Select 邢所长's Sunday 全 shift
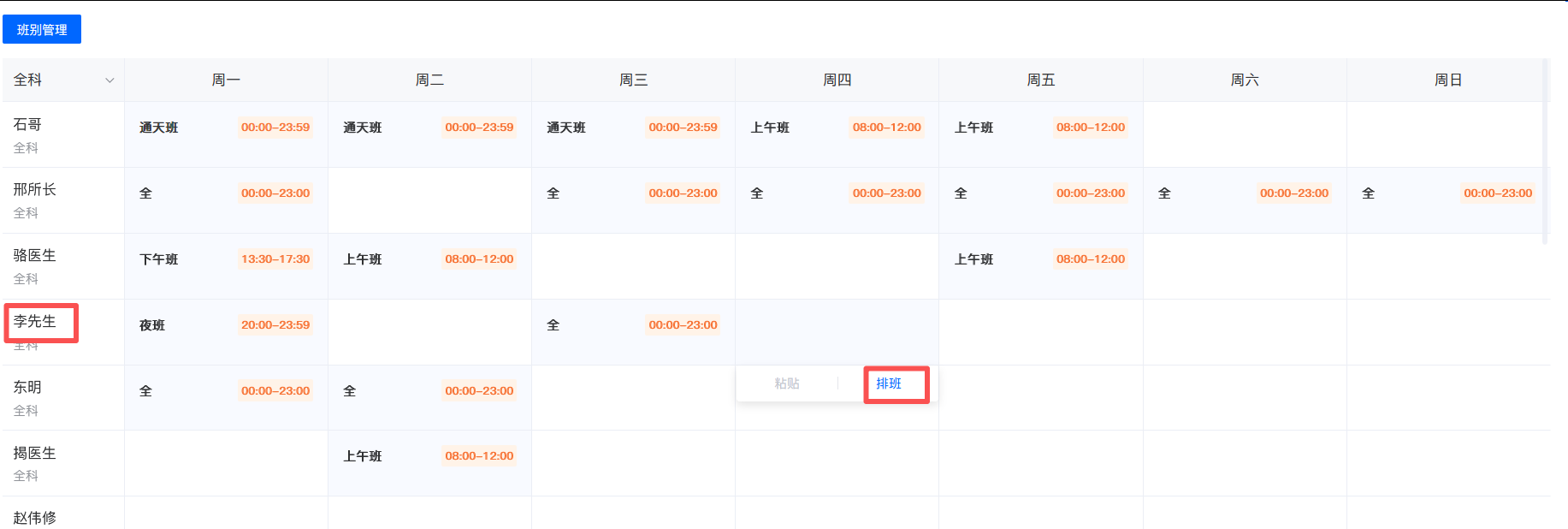Viewport: 1568px width, 529px height. (1447, 193)
